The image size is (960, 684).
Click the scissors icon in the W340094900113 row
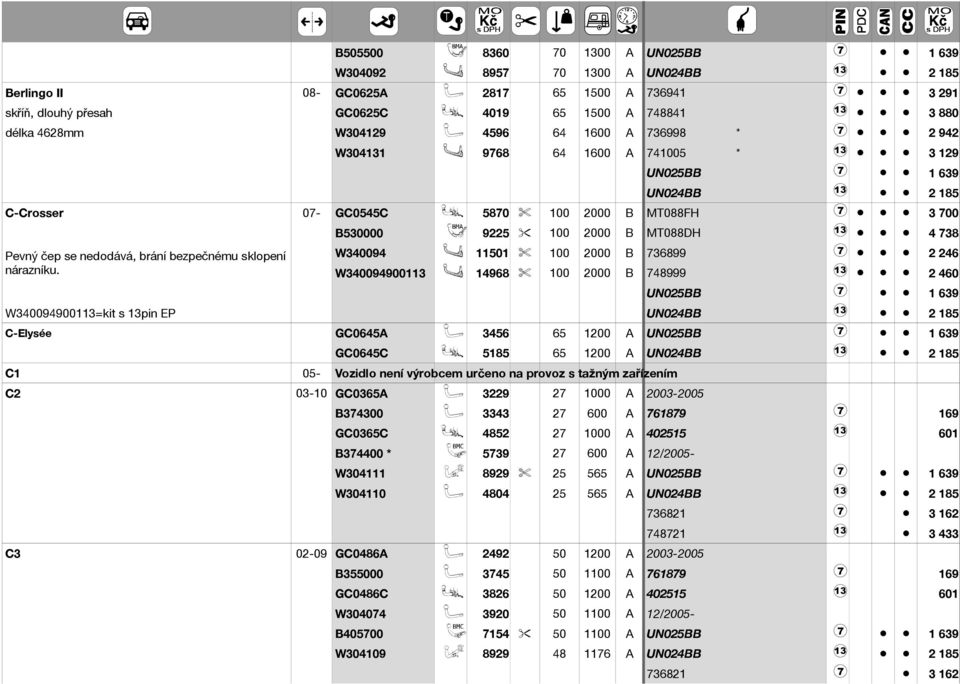(x=525, y=272)
